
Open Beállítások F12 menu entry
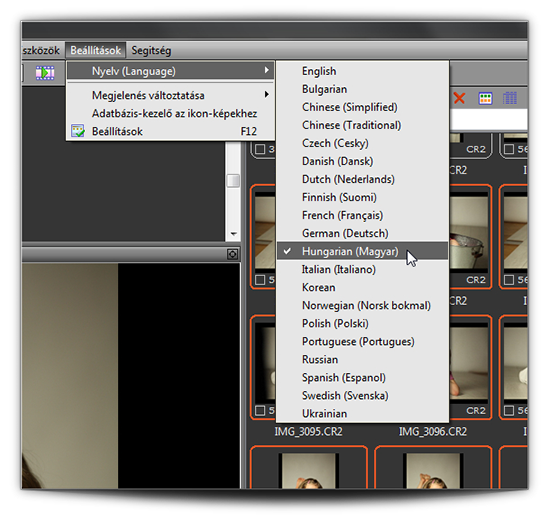tap(170, 131)
